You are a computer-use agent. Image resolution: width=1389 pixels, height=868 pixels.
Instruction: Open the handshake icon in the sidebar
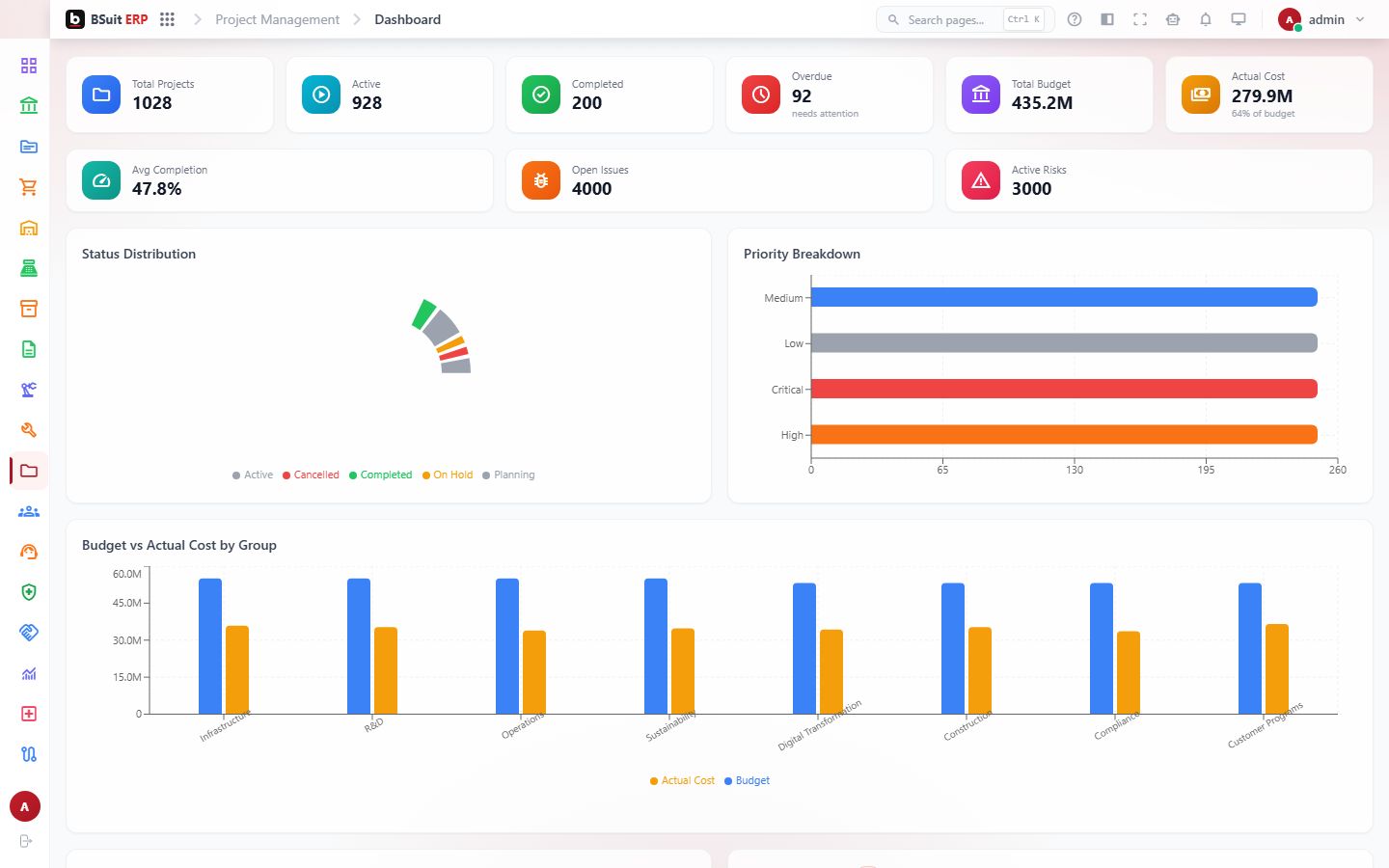pos(29,633)
